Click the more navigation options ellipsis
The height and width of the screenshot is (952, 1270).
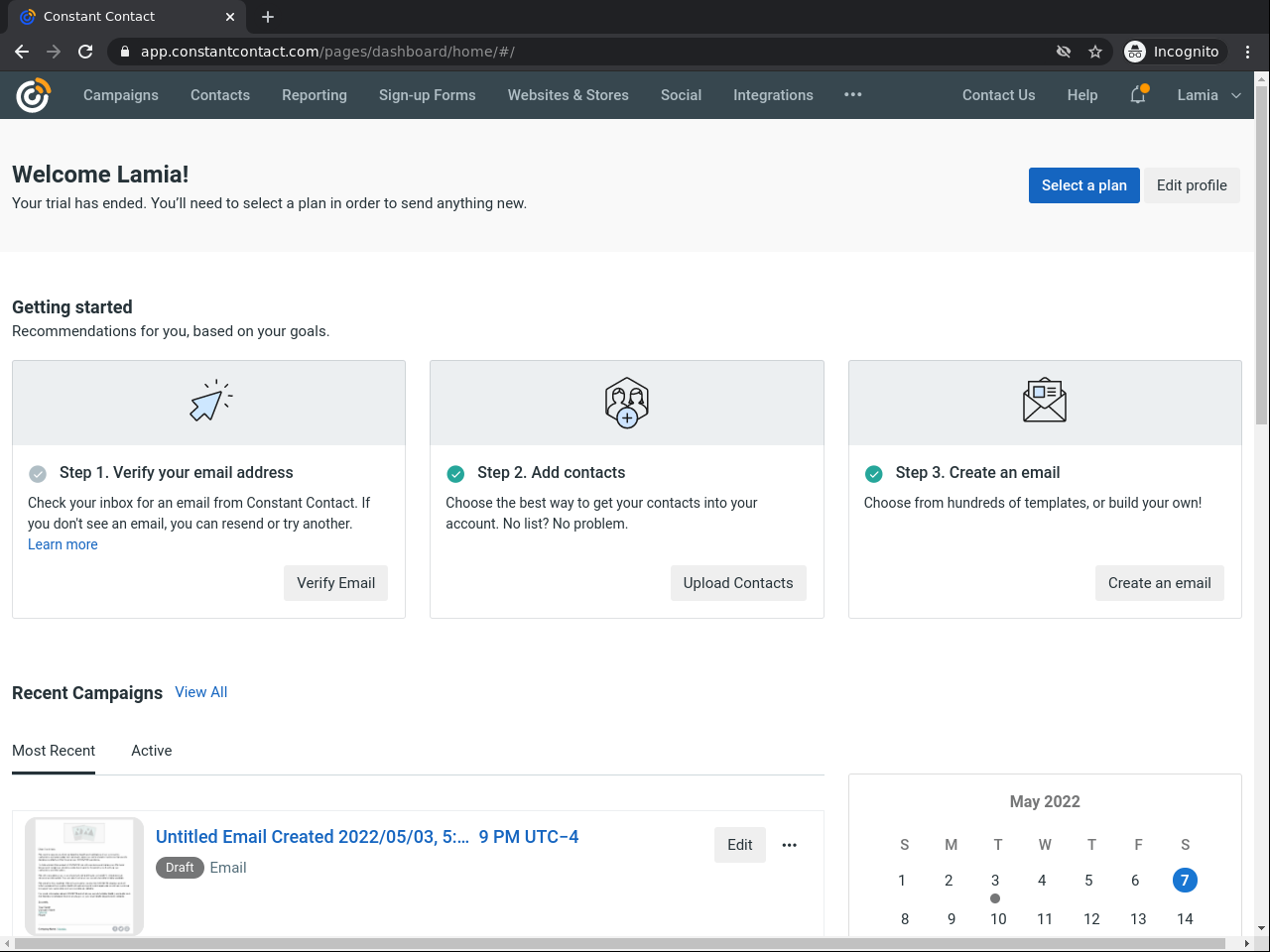[x=853, y=95]
